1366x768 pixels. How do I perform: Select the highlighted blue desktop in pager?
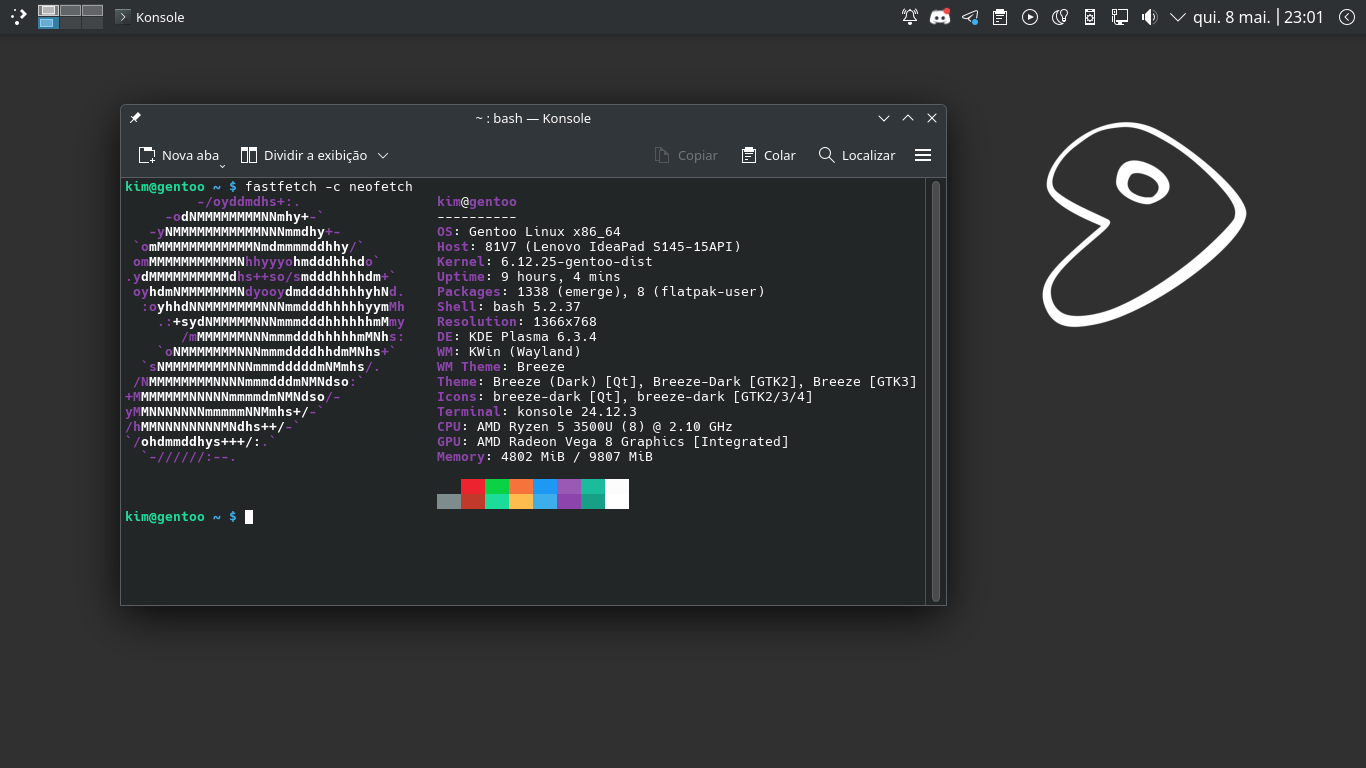pyautogui.click(x=48, y=23)
